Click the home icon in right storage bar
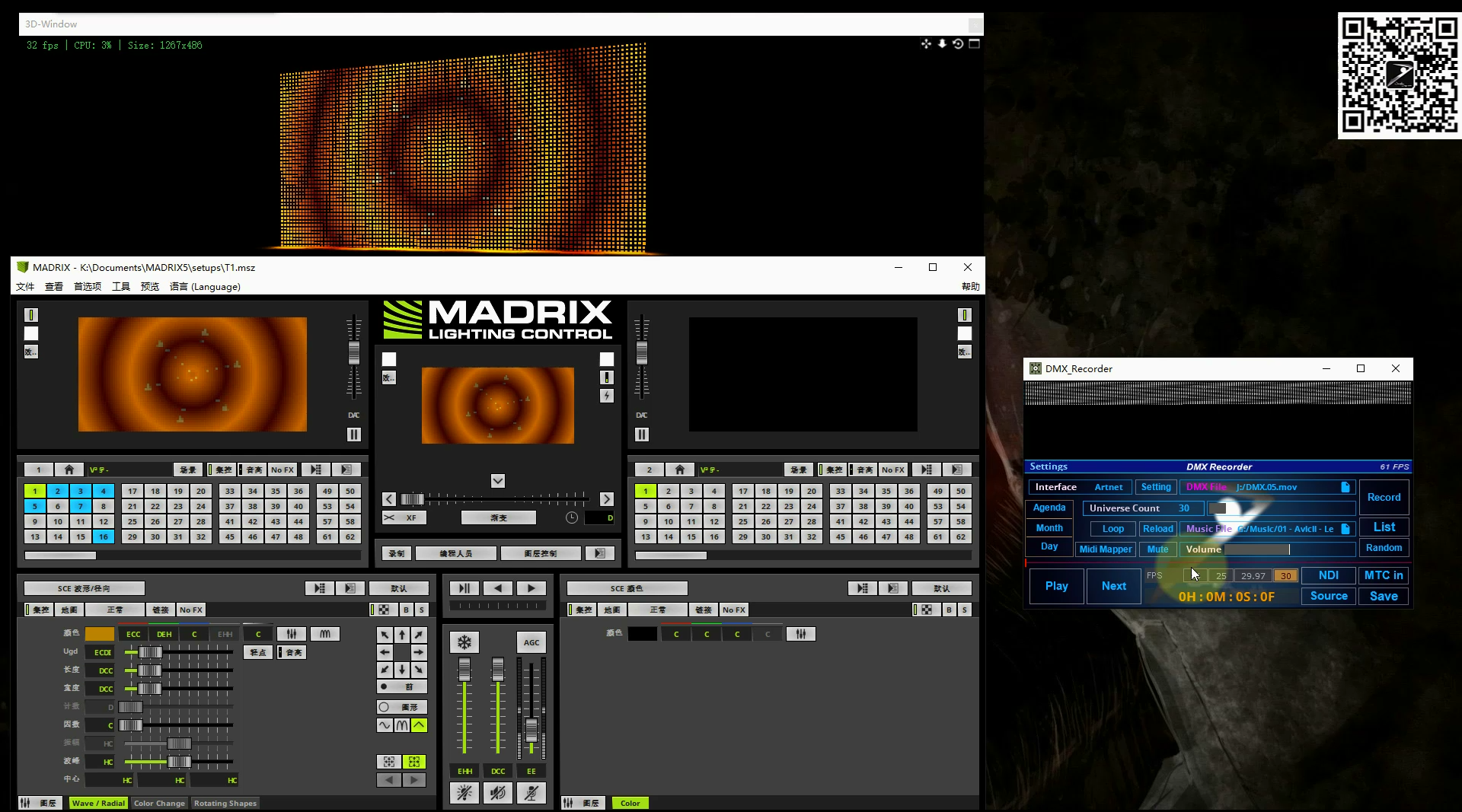The image size is (1462, 812). [x=680, y=470]
